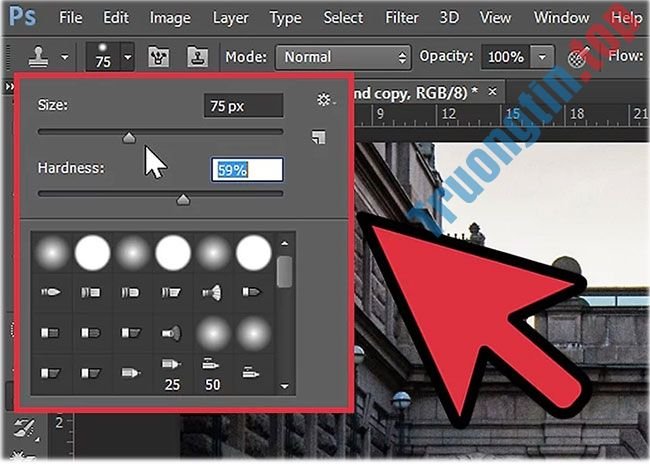The image size is (650, 464).
Task: Select the fan bristle preset in third row
Action: [x=172, y=333]
